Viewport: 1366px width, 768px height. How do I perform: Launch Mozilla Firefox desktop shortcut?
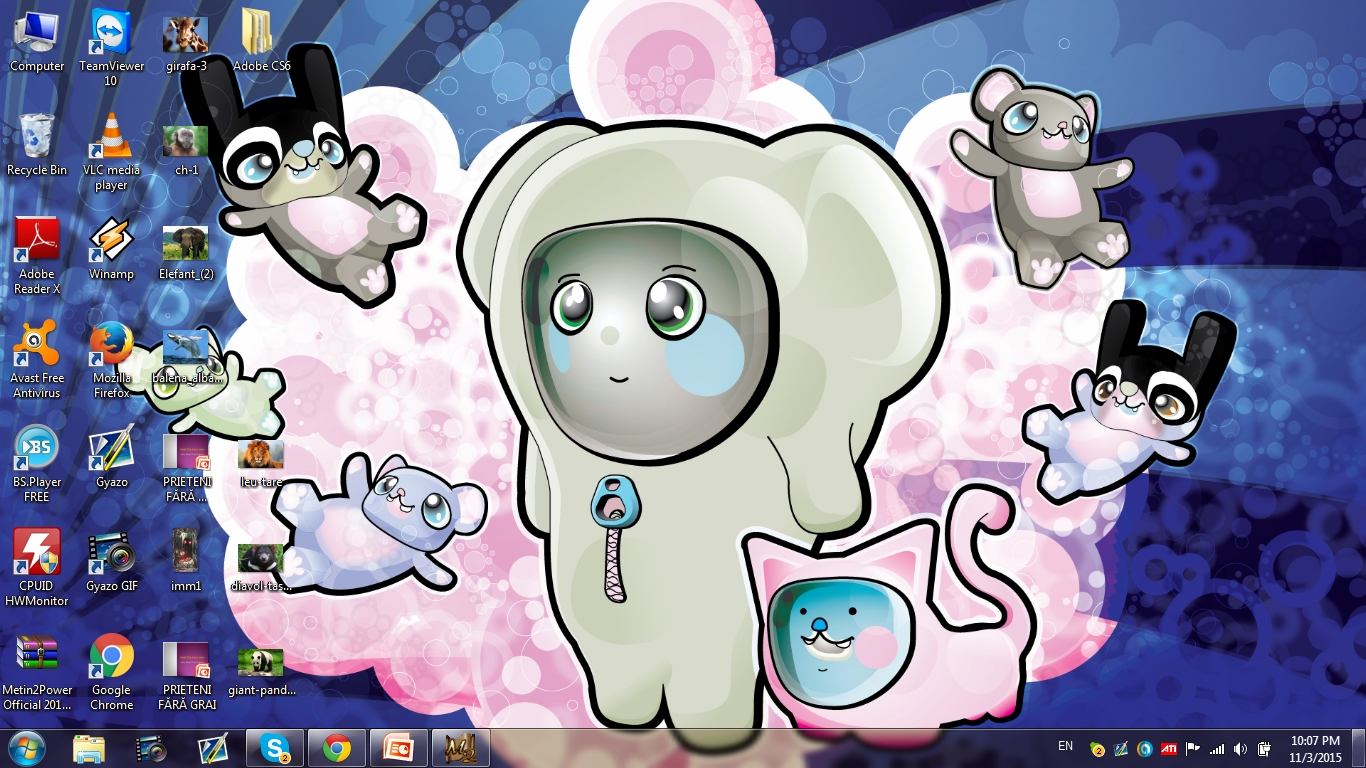point(111,360)
